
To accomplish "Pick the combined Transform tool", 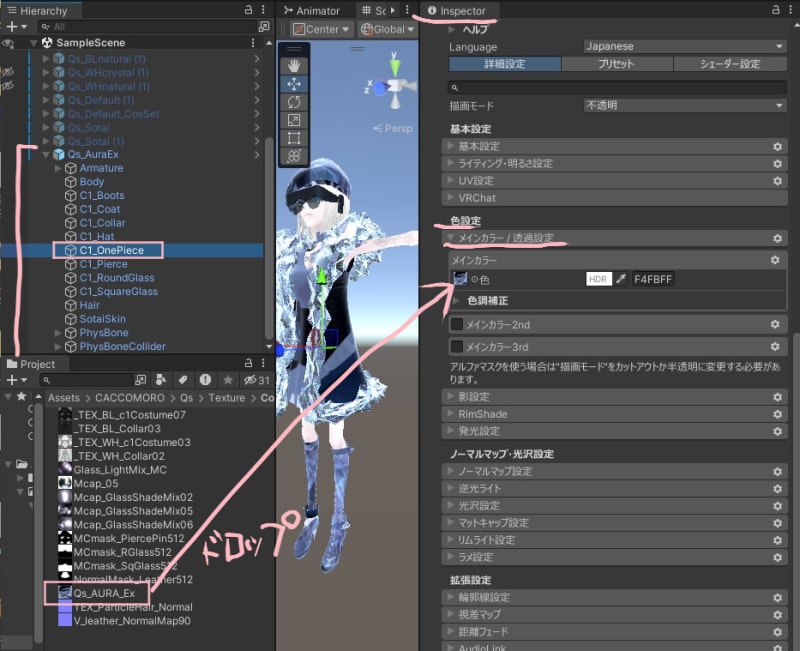I will click(294, 156).
